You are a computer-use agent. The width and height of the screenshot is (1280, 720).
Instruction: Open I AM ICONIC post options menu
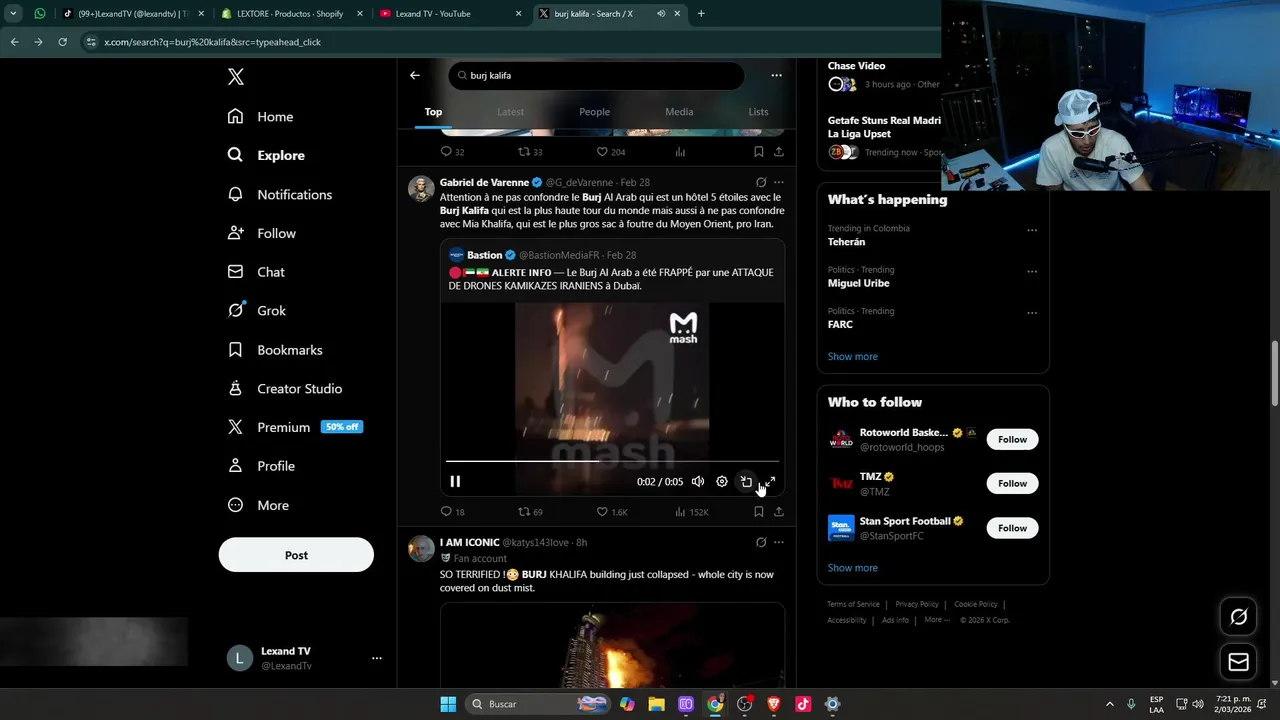point(779,543)
